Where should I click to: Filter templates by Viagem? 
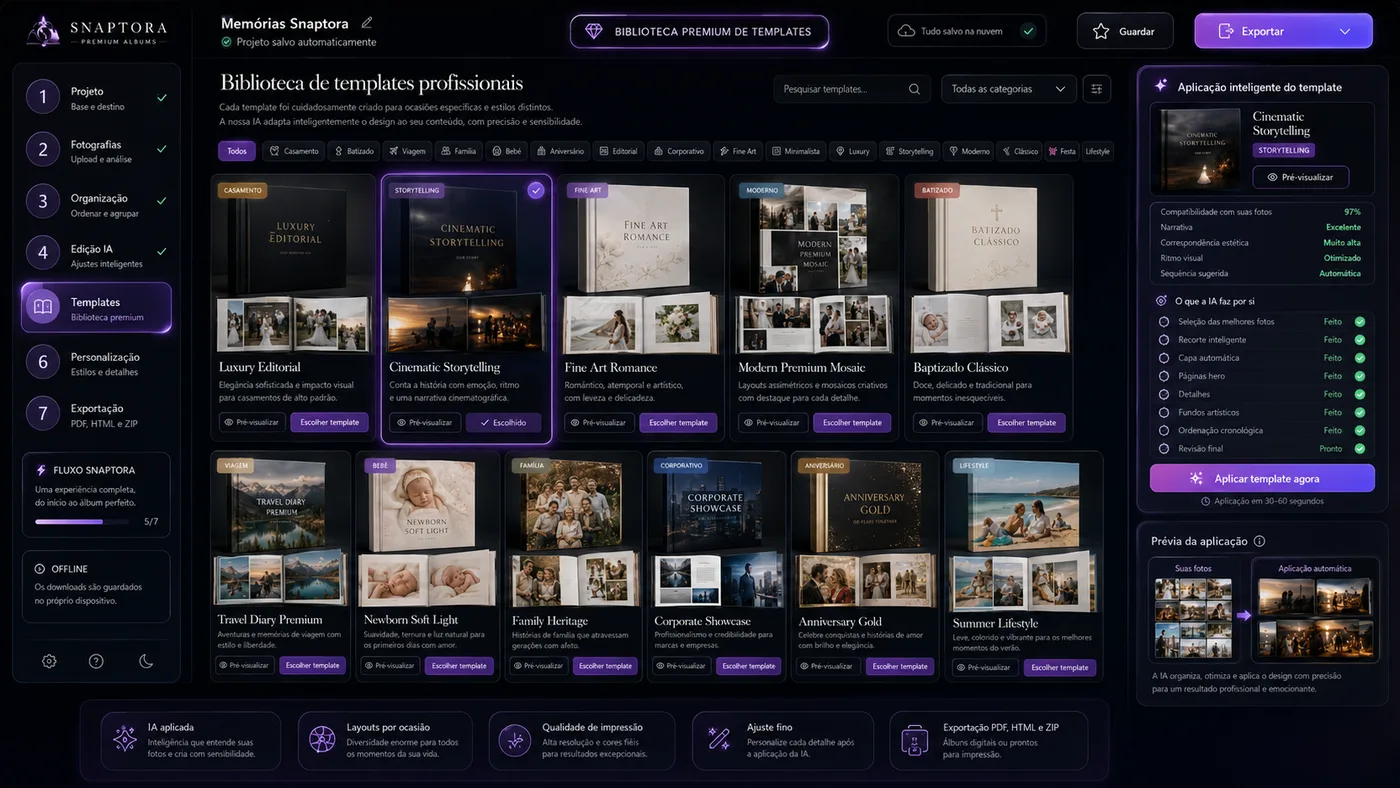pyautogui.click(x=408, y=151)
